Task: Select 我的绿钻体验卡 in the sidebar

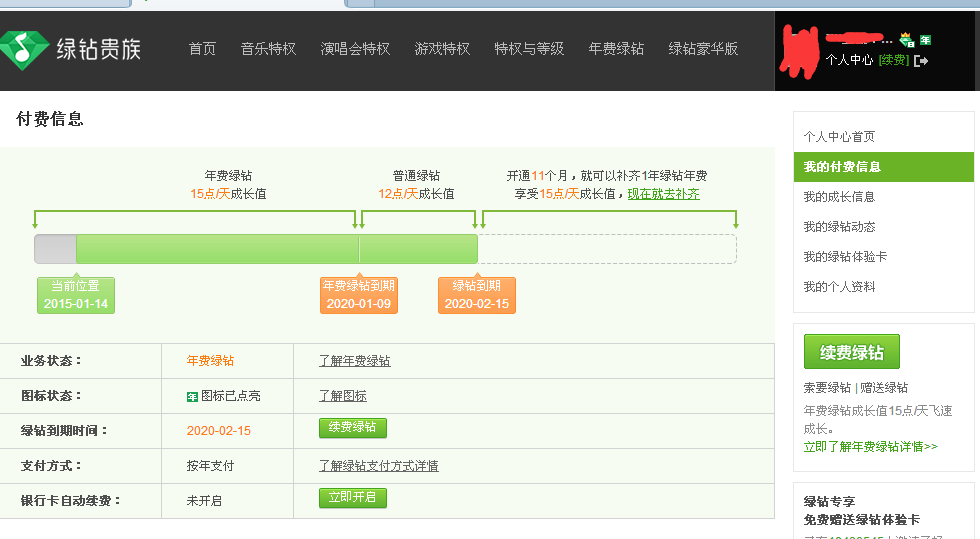Action: click(x=845, y=256)
